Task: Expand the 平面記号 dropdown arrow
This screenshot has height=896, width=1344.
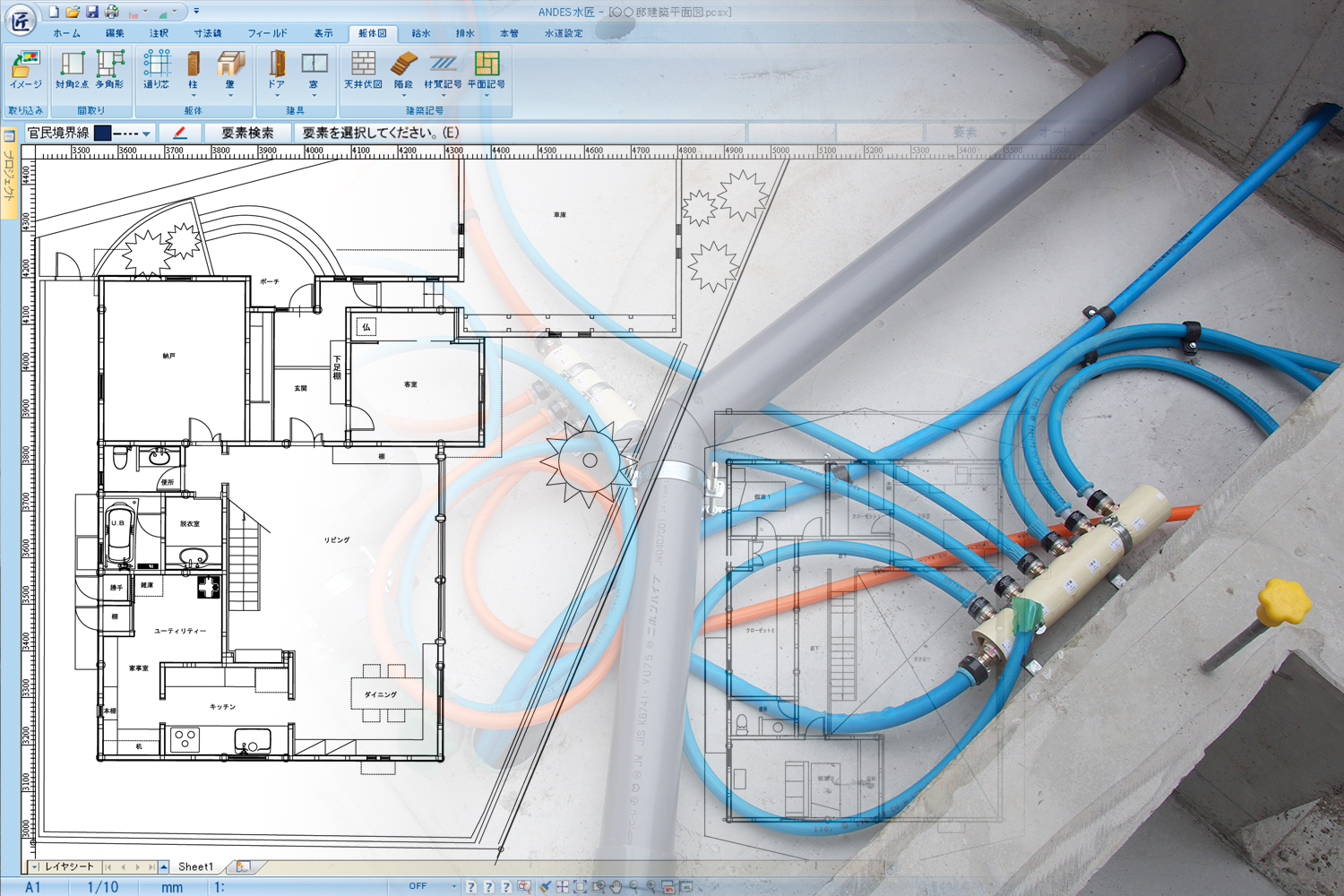Action: pyautogui.click(x=487, y=94)
